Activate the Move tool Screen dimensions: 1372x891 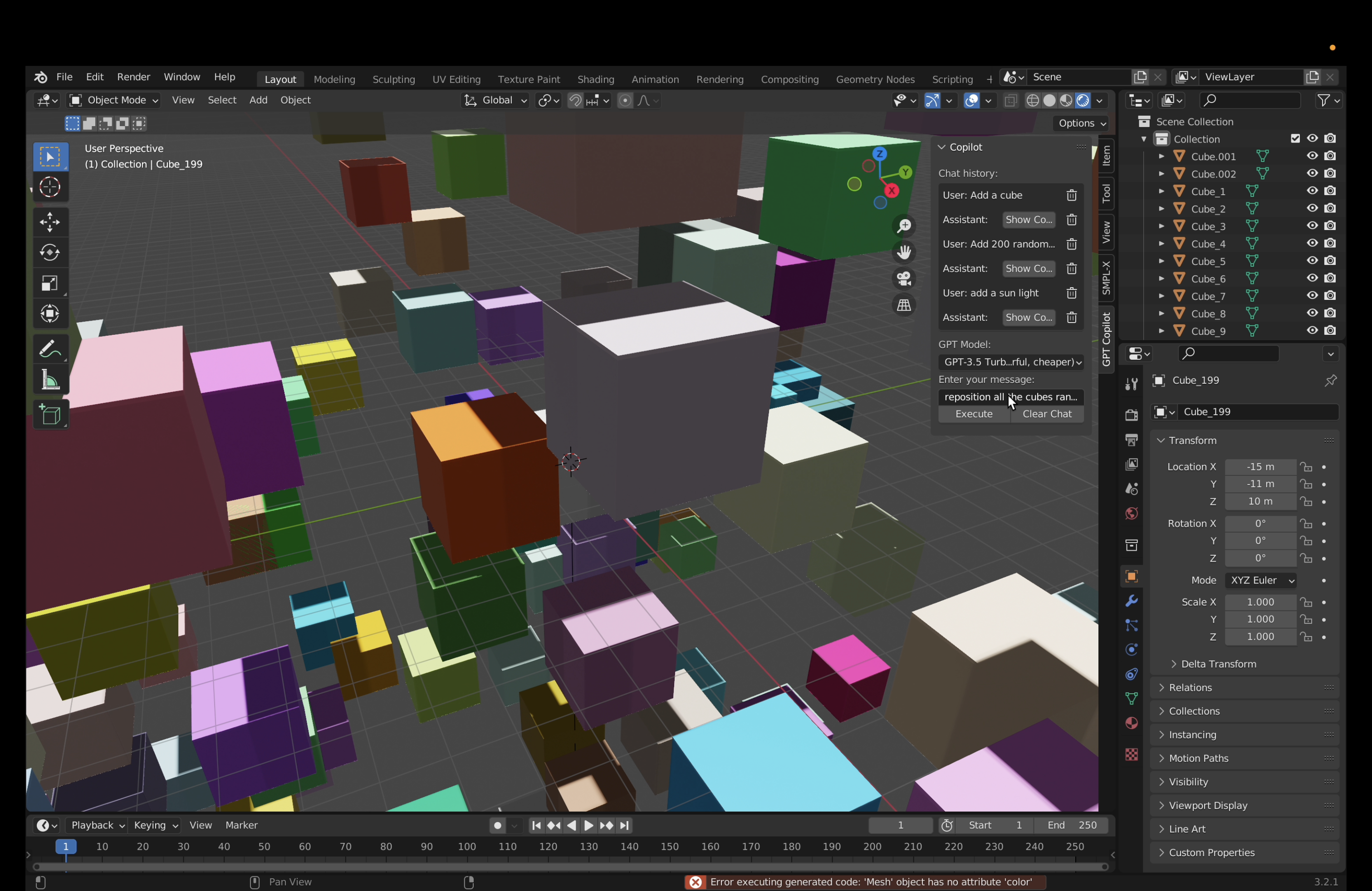tap(50, 222)
